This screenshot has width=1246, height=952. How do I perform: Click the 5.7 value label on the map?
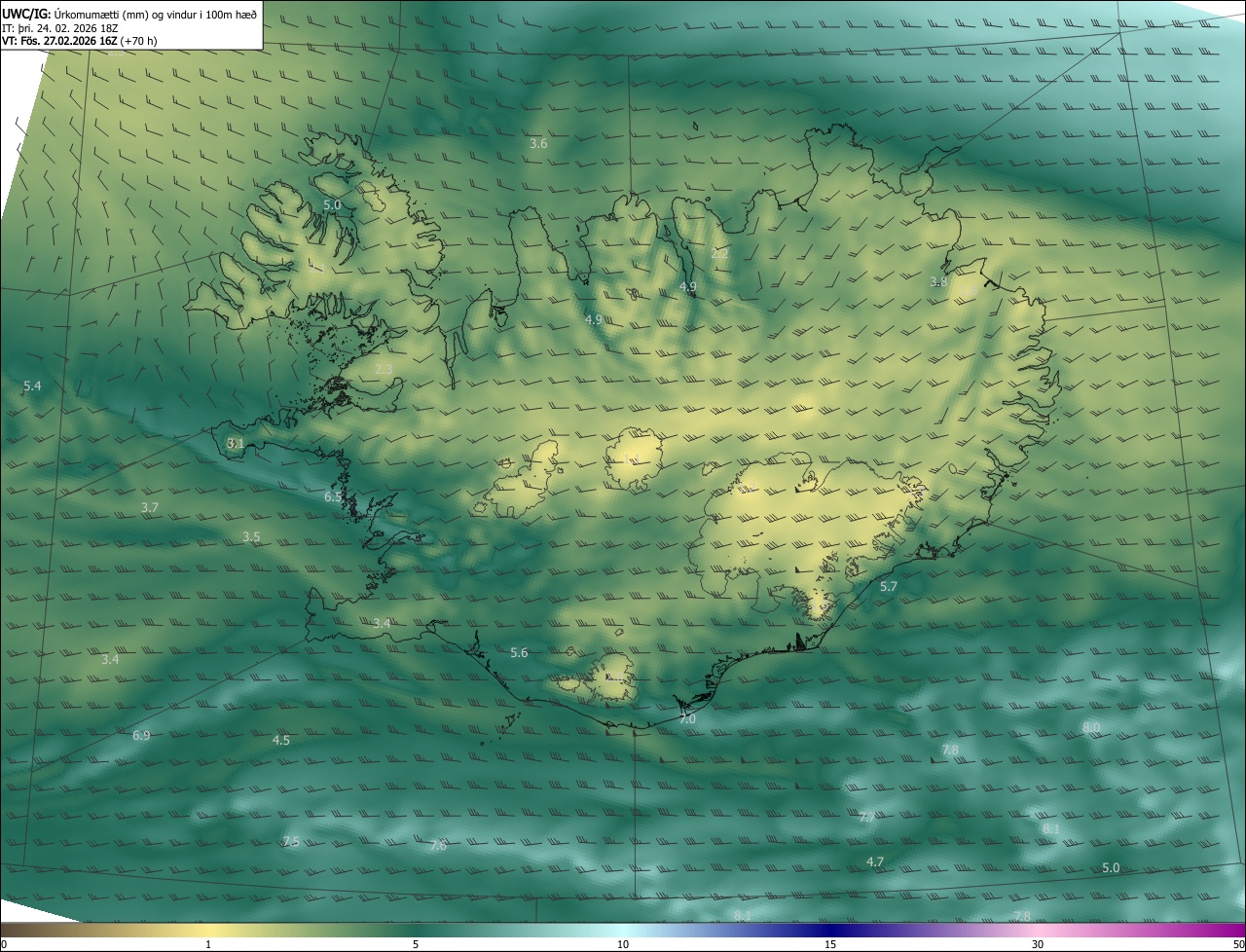[889, 587]
